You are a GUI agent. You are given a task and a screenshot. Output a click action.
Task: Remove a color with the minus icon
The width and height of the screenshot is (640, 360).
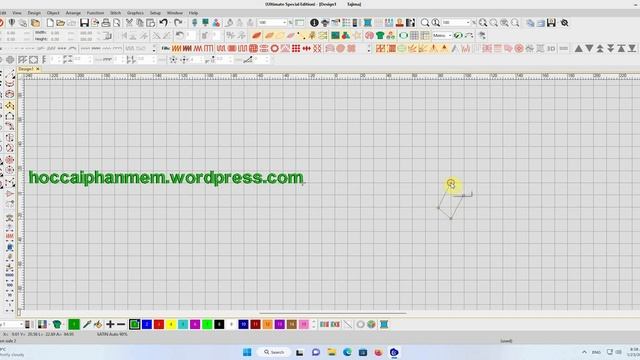121,324
